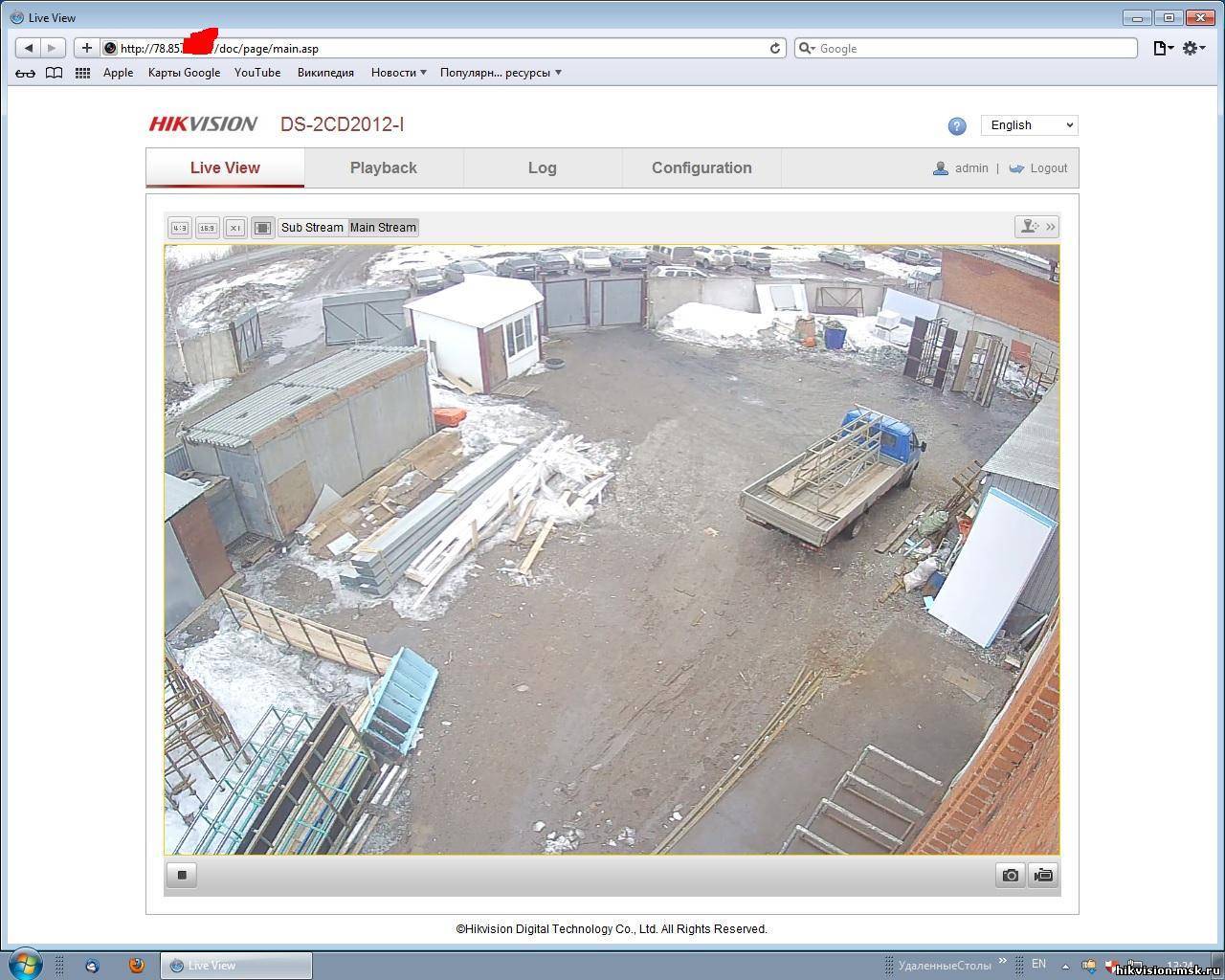Go forward with browser forward arrow
This screenshot has height=980, width=1225.
point(53,48)
